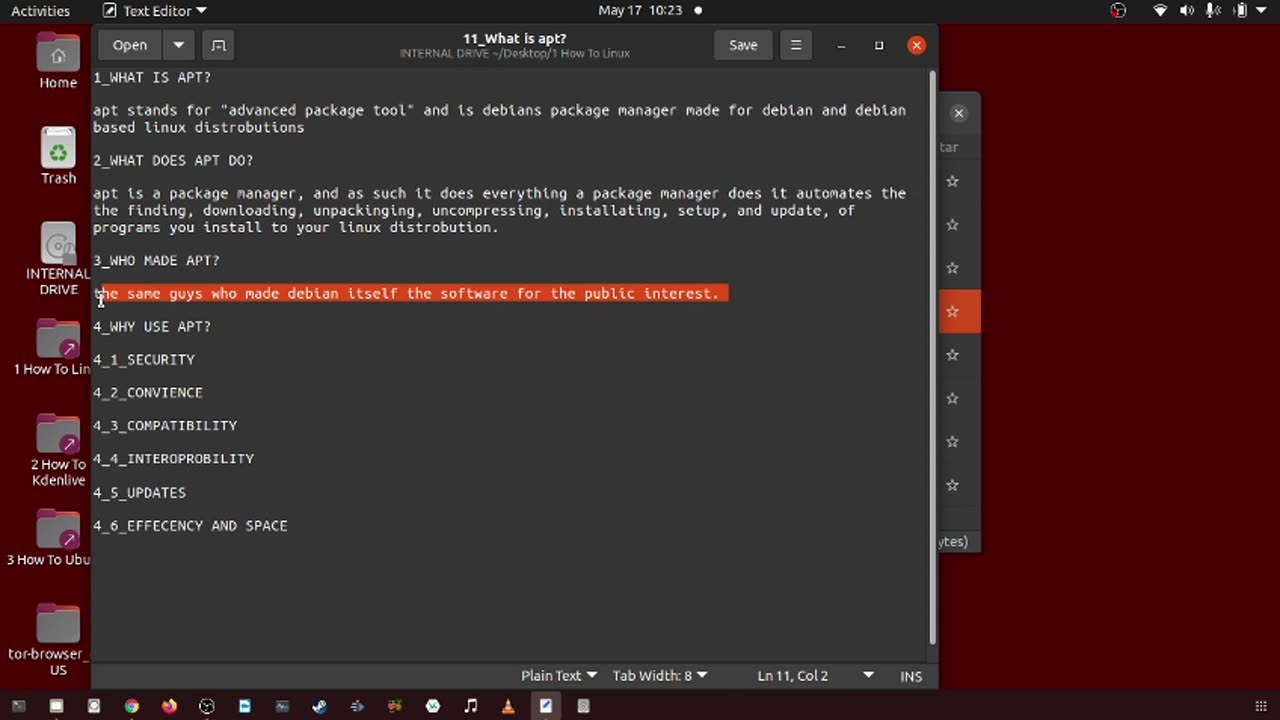Viewport: 1280px width, 720px height.
Task: Click the Wi-Fi icon in the system tray
Action: tap(1160, 11)
